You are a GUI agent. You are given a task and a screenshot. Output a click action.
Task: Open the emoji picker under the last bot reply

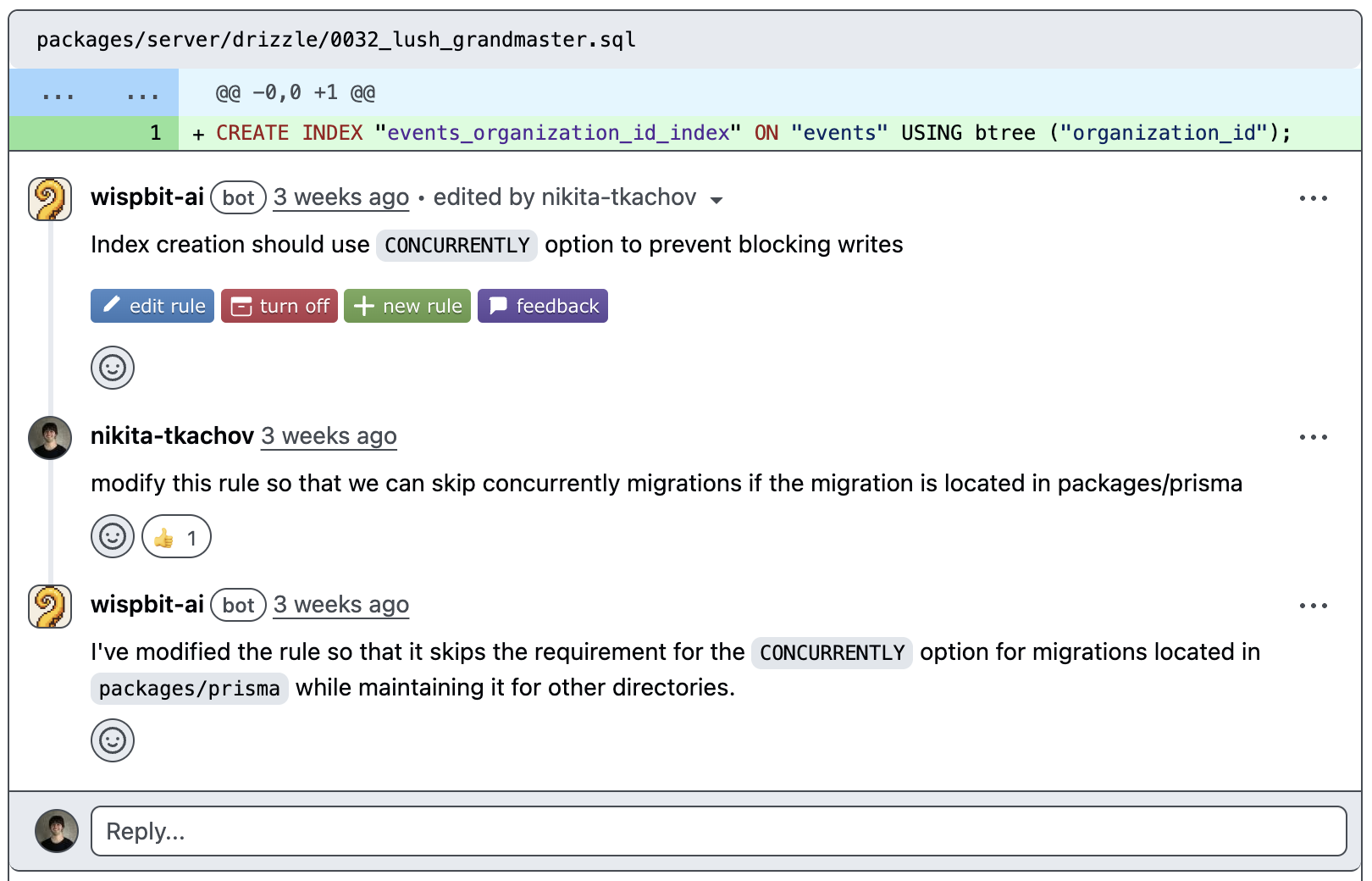[x=113, y=740]
